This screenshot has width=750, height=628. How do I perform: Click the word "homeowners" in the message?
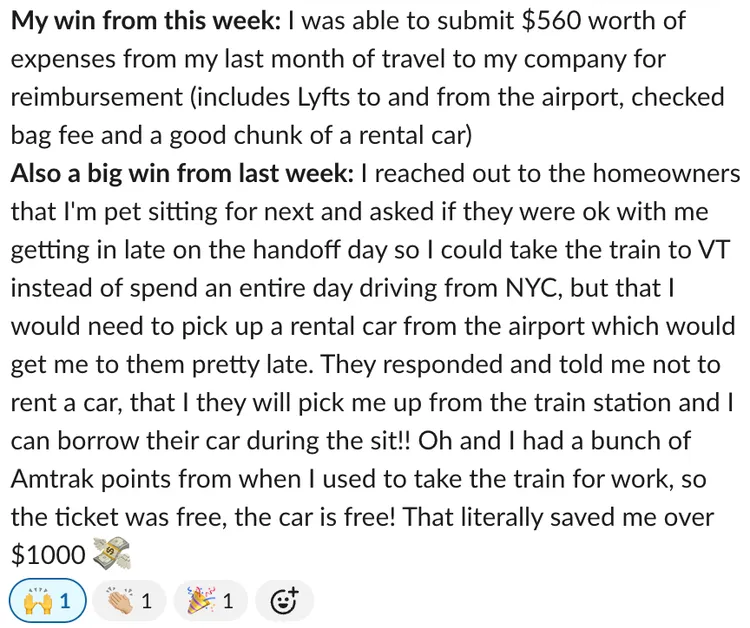click(x=666, y=173)
